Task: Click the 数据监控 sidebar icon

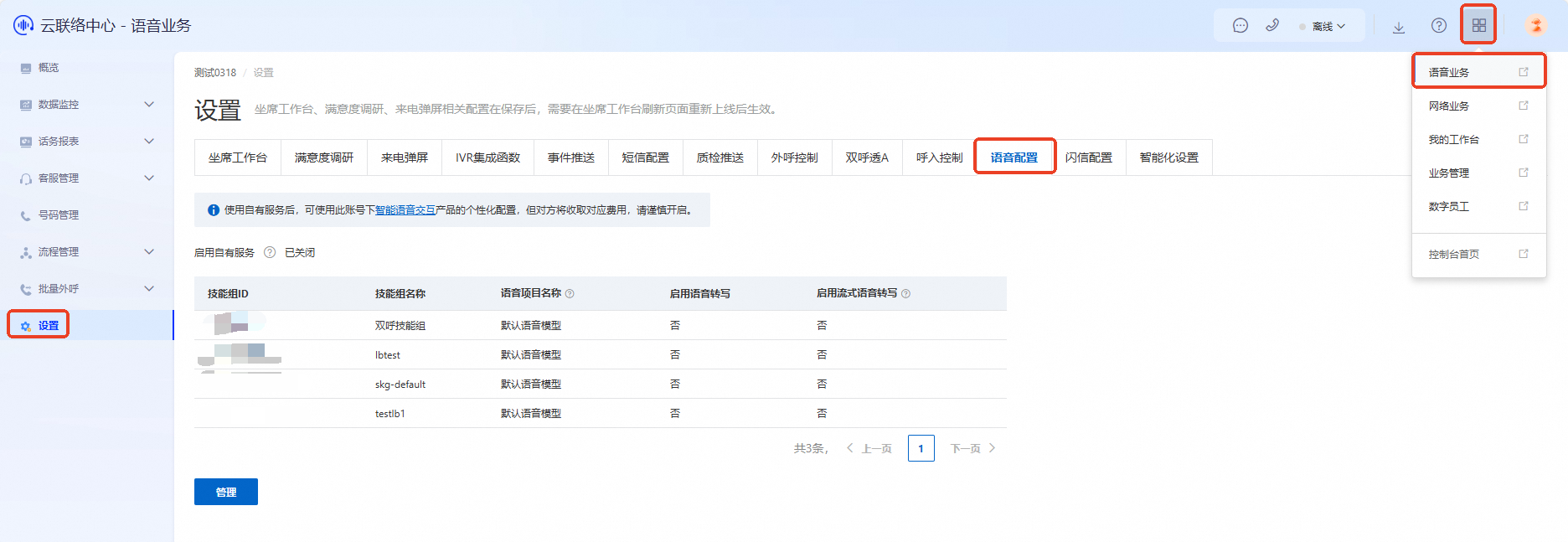Action: pos(26,105)
